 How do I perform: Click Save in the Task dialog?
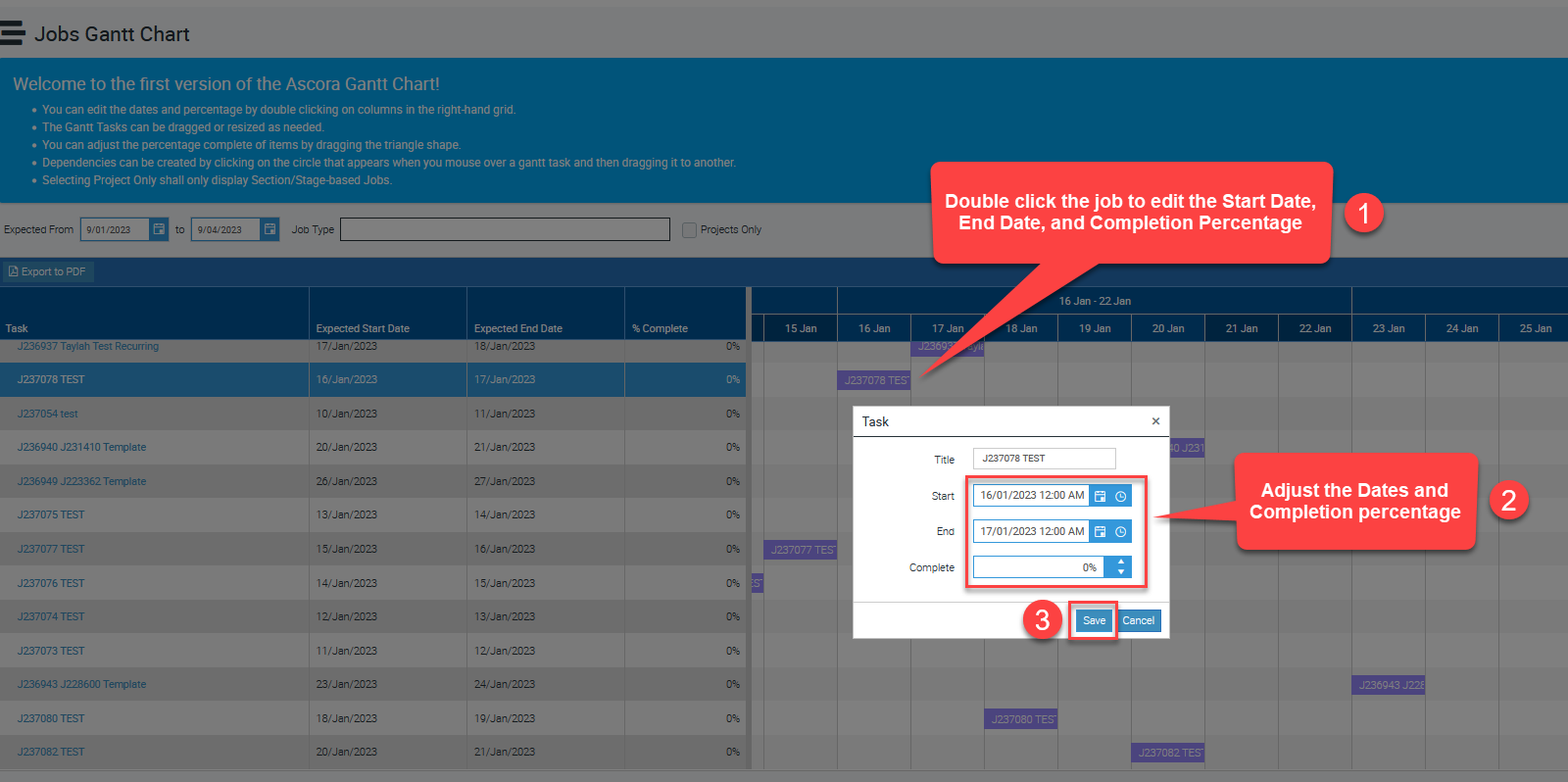click(1094, 620)
